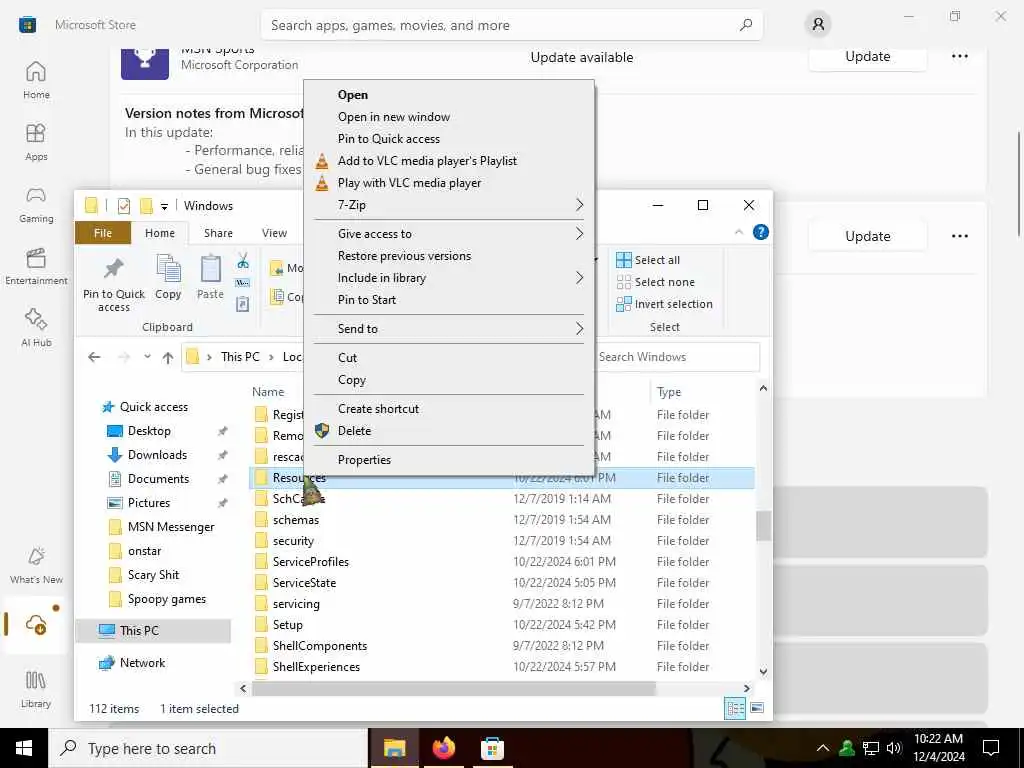Select Open in new window
The width and height of the screenshot is (1024, 768).
point(449,117)
